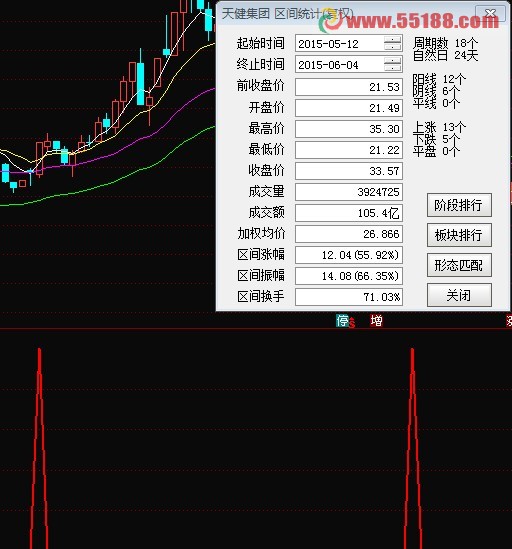Click the 关闭 button
This screenshot has width=512, height=549.
pyautogui.click(x=459, y=295)
